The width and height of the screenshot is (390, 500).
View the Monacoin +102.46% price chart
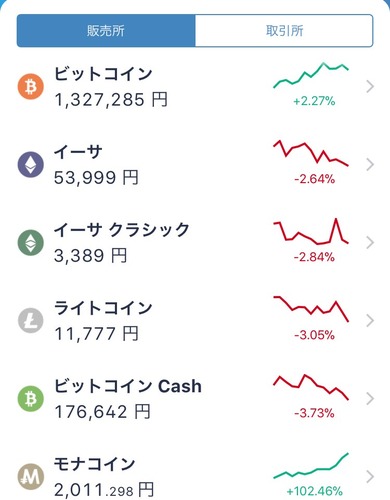pyautogui.click(x=311, y=466)
